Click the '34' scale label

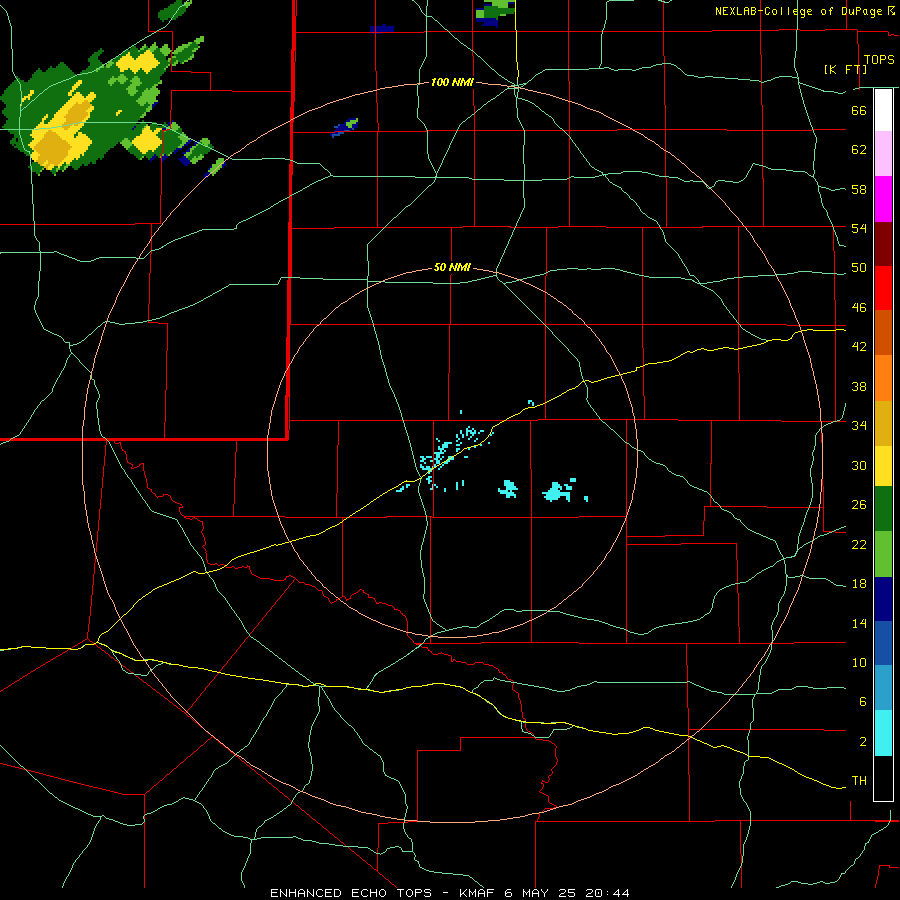point(859,426)
